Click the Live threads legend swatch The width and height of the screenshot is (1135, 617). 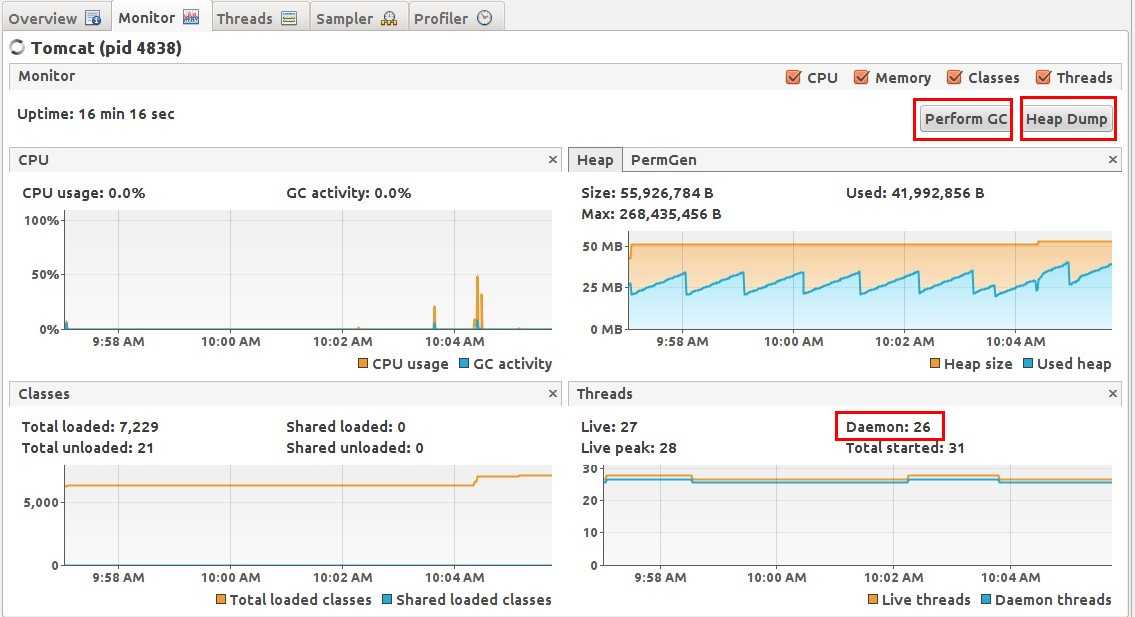tap(872, 600)
